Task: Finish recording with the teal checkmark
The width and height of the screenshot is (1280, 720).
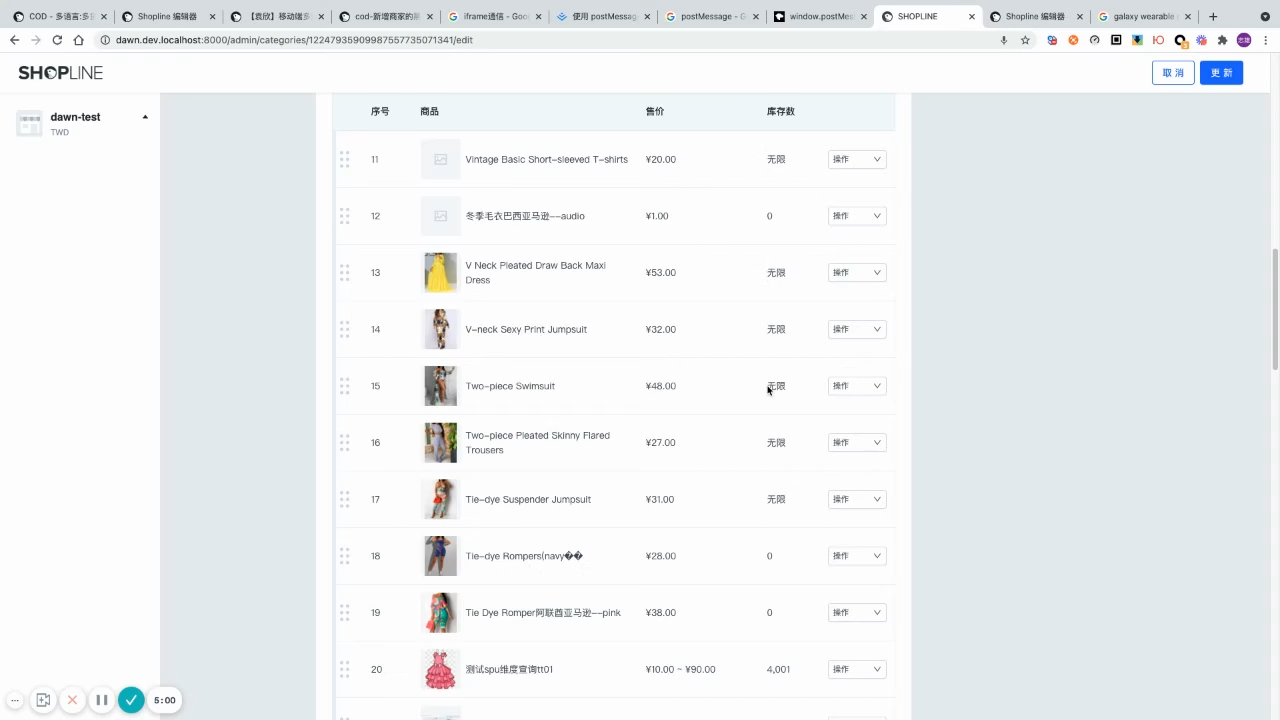Action: click(x=131, y=700)
